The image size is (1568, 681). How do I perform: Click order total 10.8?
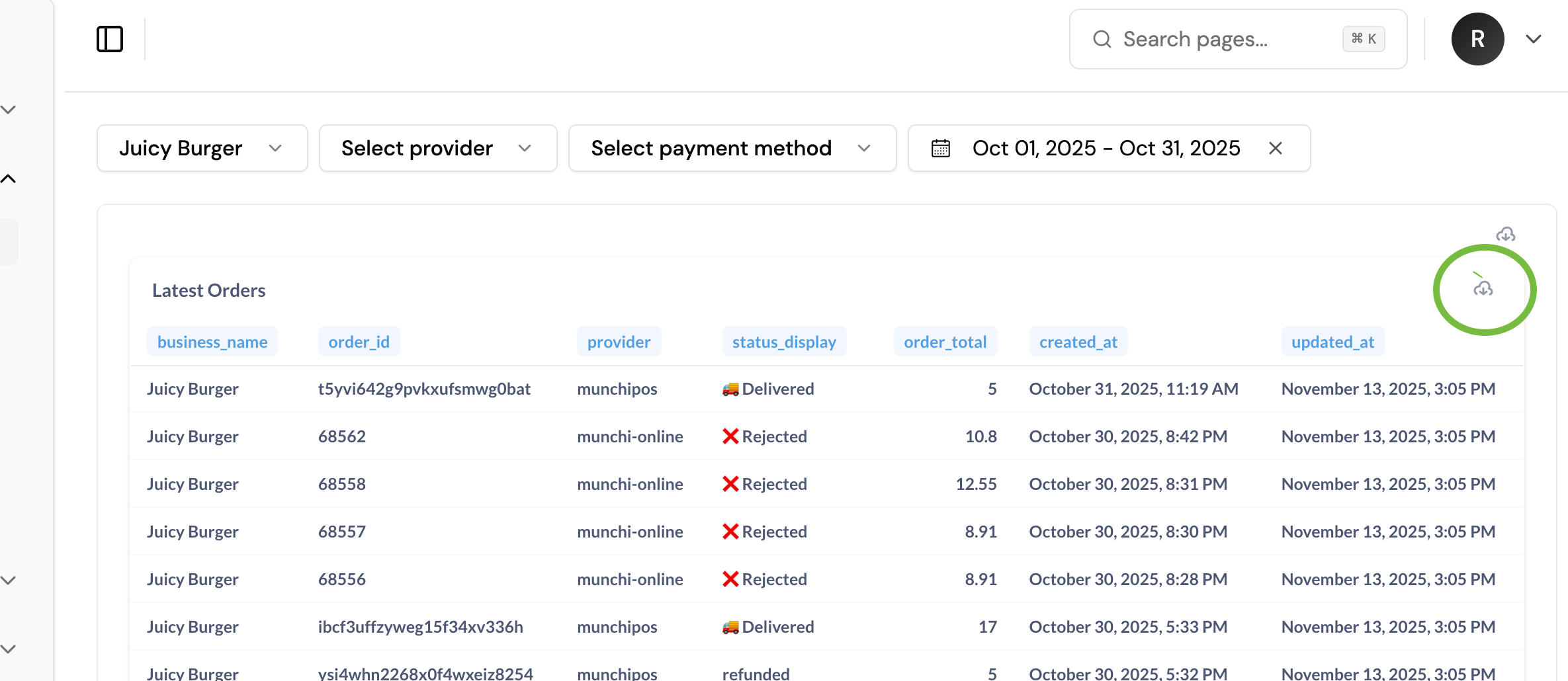(981, 436)
